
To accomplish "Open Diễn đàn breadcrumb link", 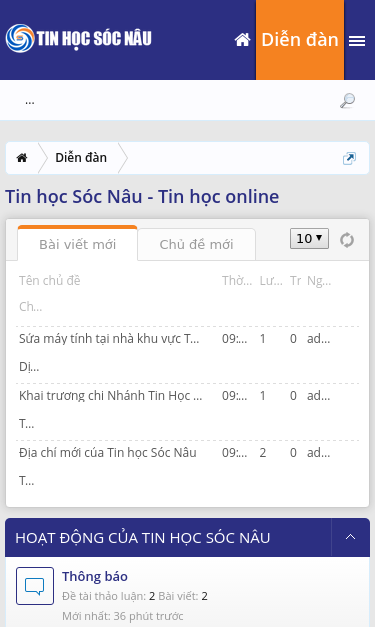I will pyautogui.click(x=81, y=158).
